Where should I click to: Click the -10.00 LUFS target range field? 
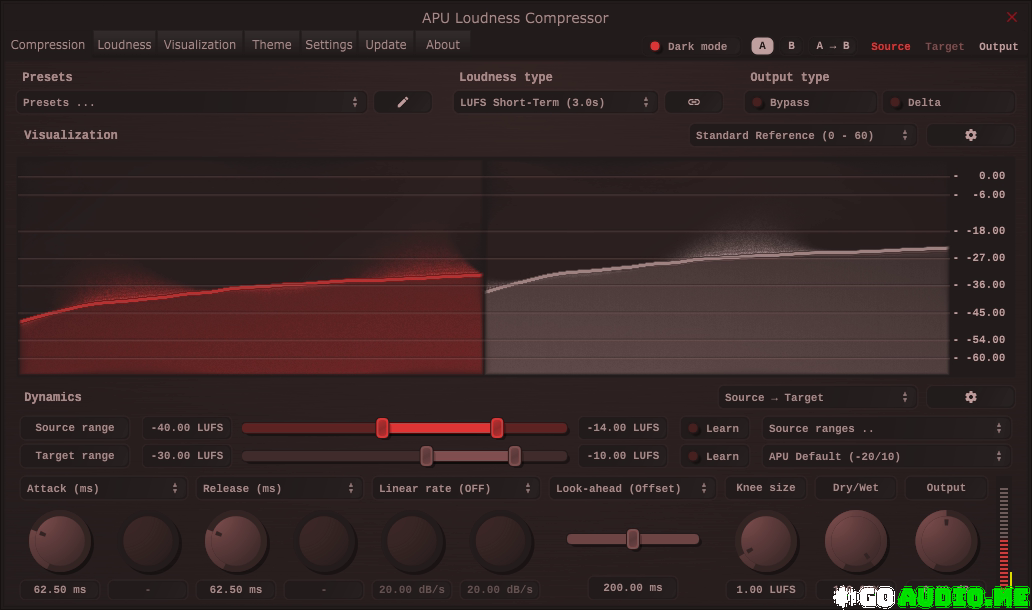(623, 455)
